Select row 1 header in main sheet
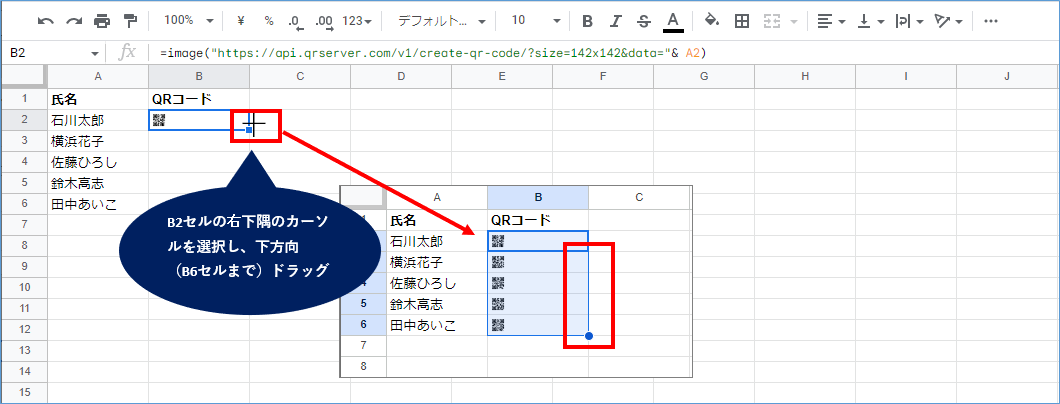1060x404 pixels. point(24,99)
